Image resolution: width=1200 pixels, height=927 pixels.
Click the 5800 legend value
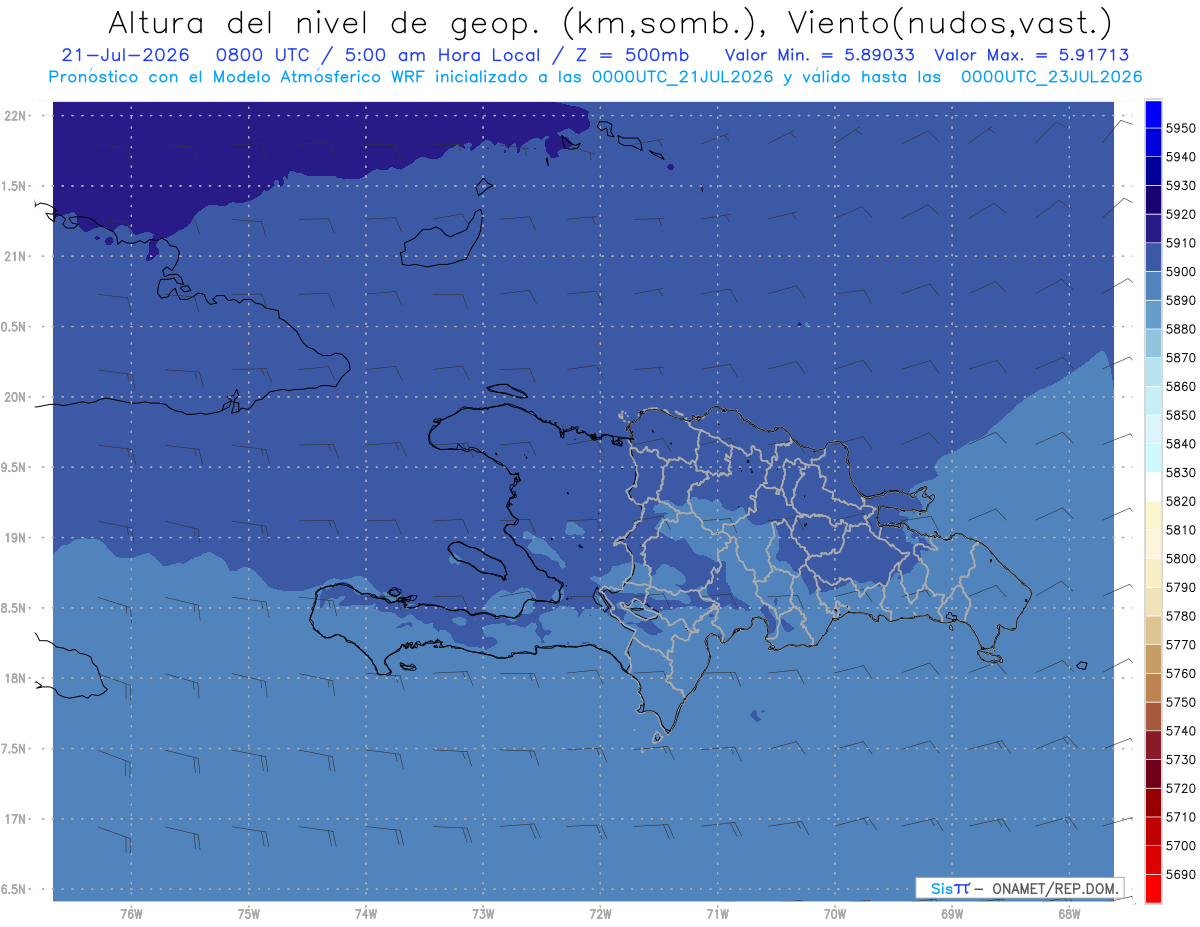[x=1180, y=558]
